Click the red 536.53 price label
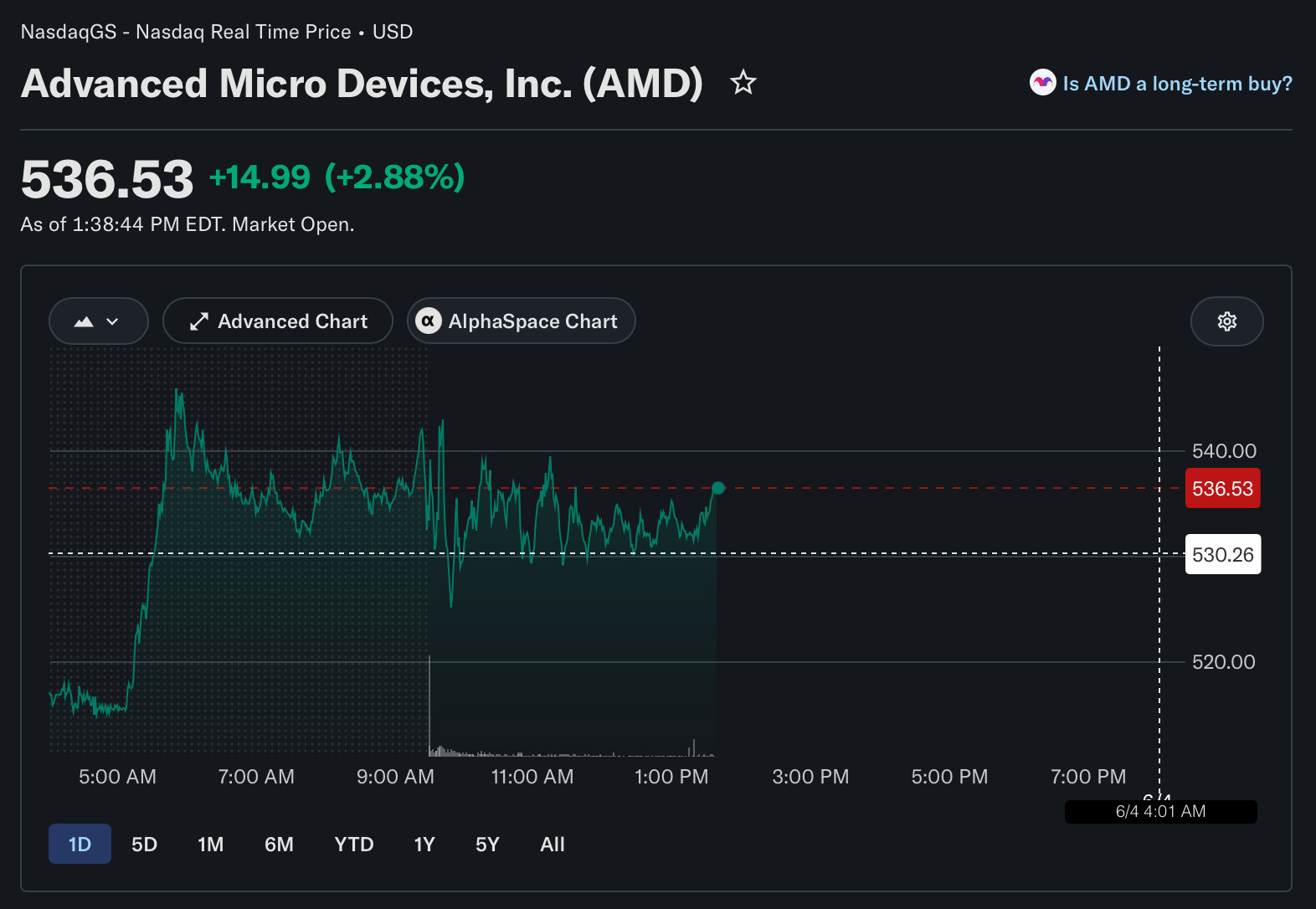 pyautogui.click(x=1222, y=489)
